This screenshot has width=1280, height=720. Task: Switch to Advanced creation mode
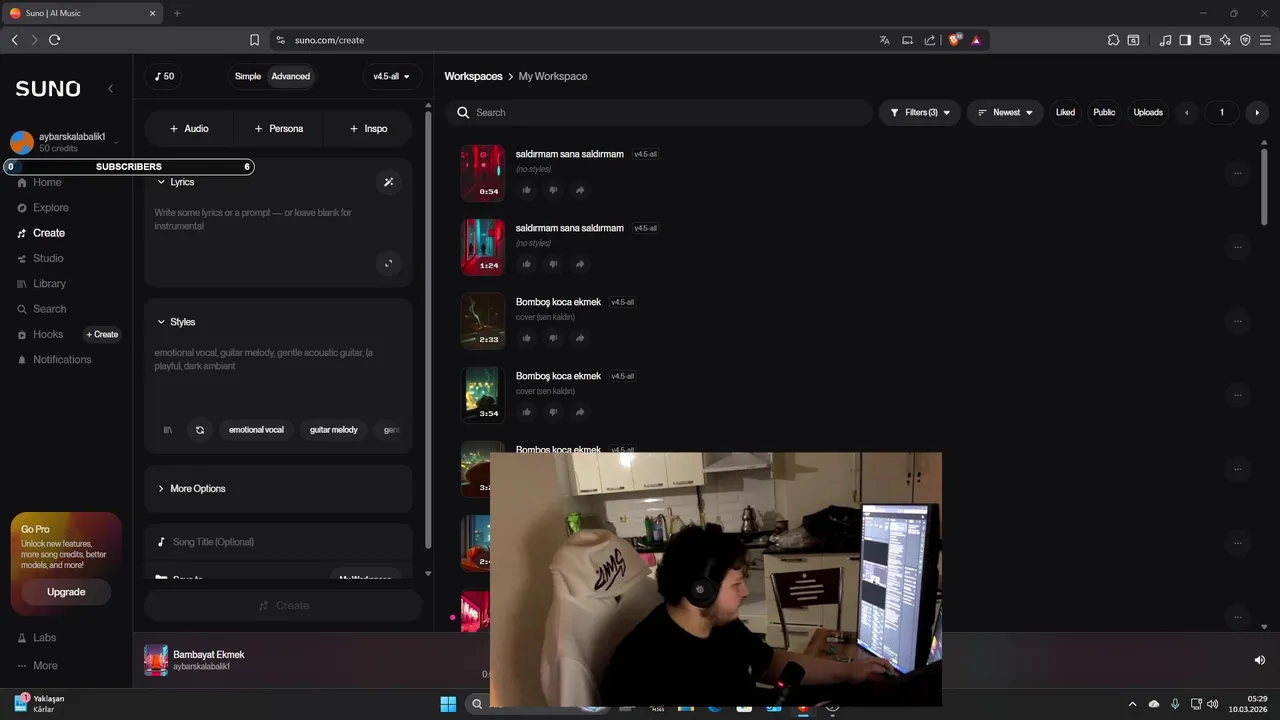tap(291, 76)
